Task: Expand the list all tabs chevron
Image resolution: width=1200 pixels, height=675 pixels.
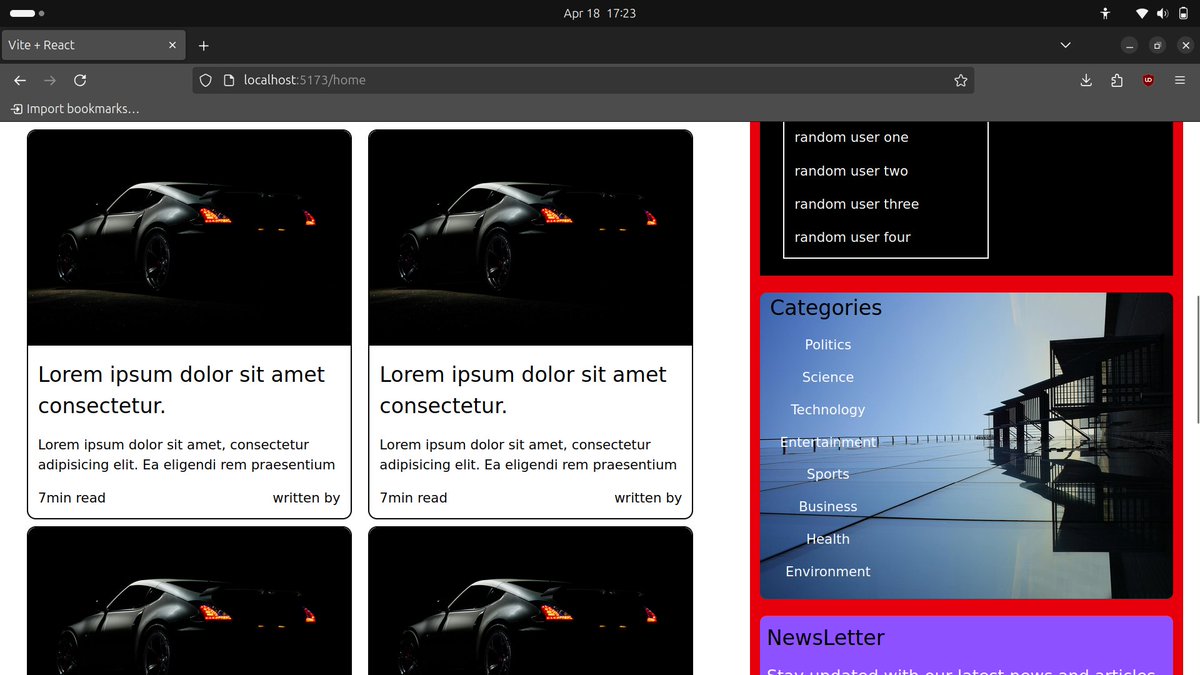Action: [x=1065, y=45]
